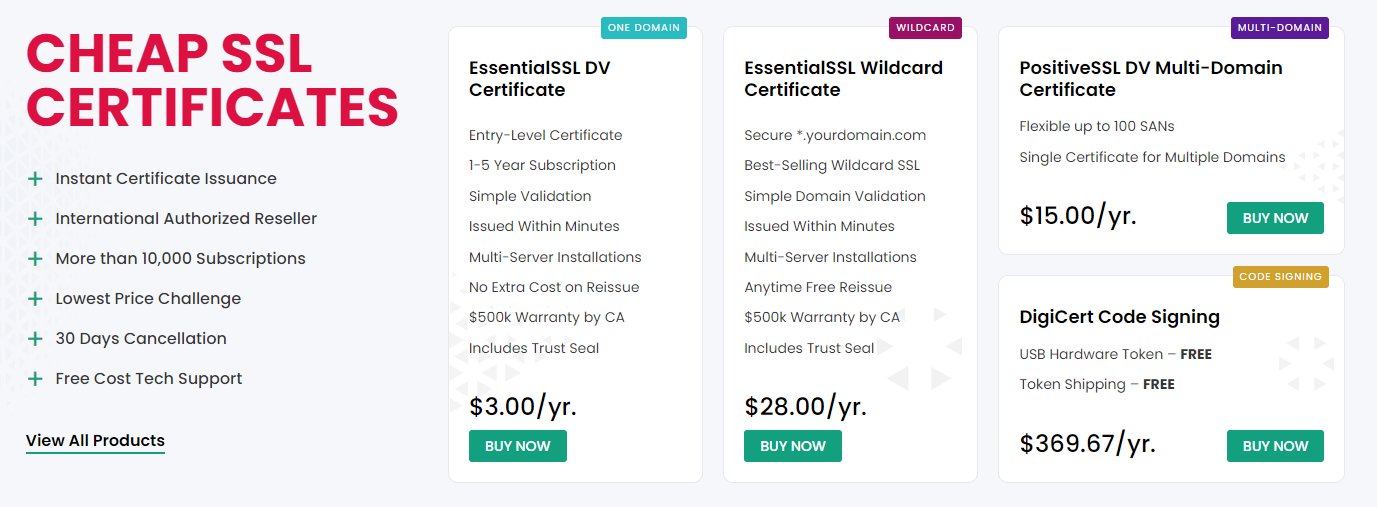Click plus icon beside Instant Certificate Issuance
1377x507 pixels.
click(x=35, y=179)
